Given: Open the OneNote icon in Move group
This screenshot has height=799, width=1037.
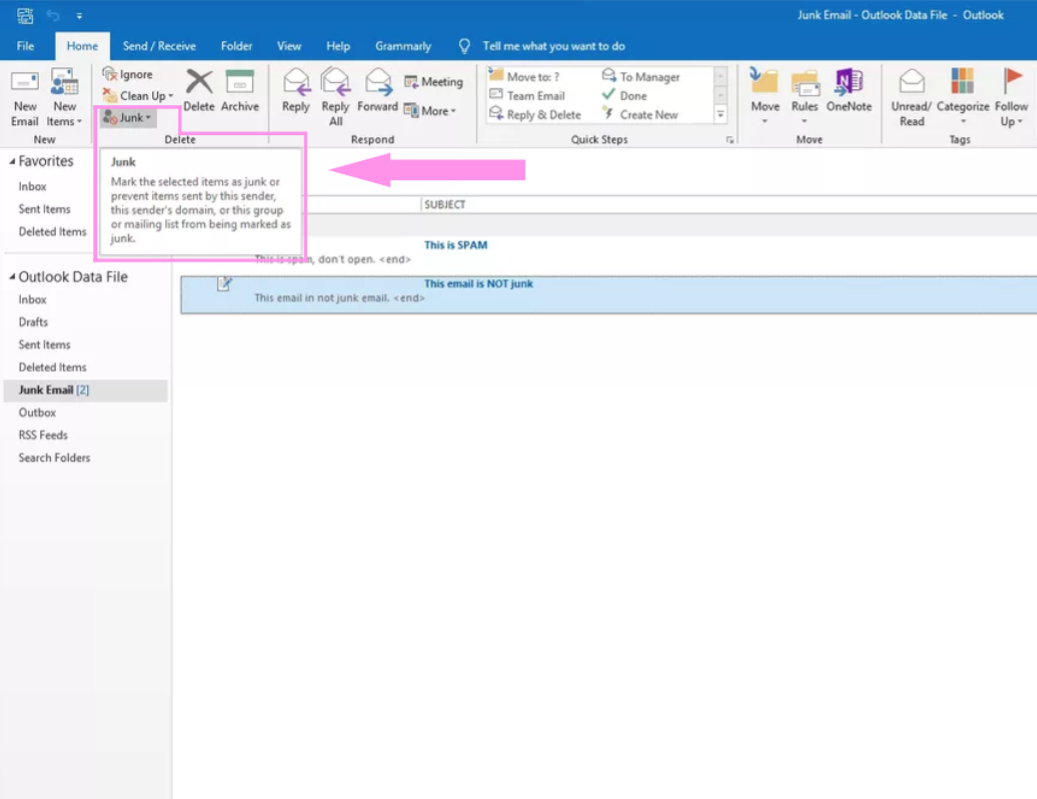Looking at the screenshot, I should [x=849, y=83].
